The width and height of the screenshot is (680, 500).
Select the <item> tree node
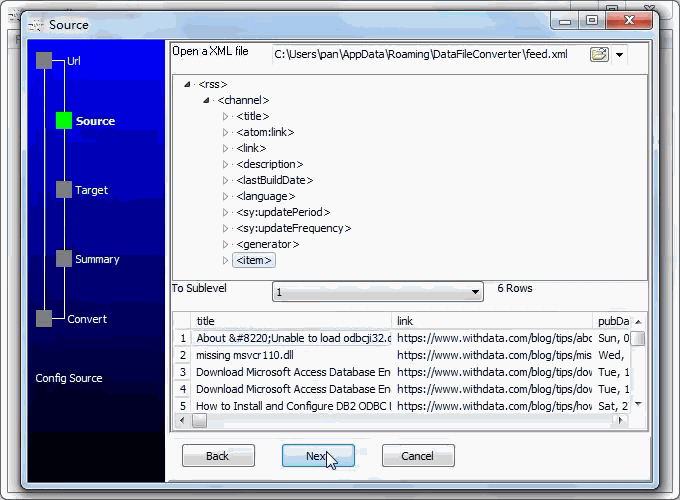tap(253, 261)
